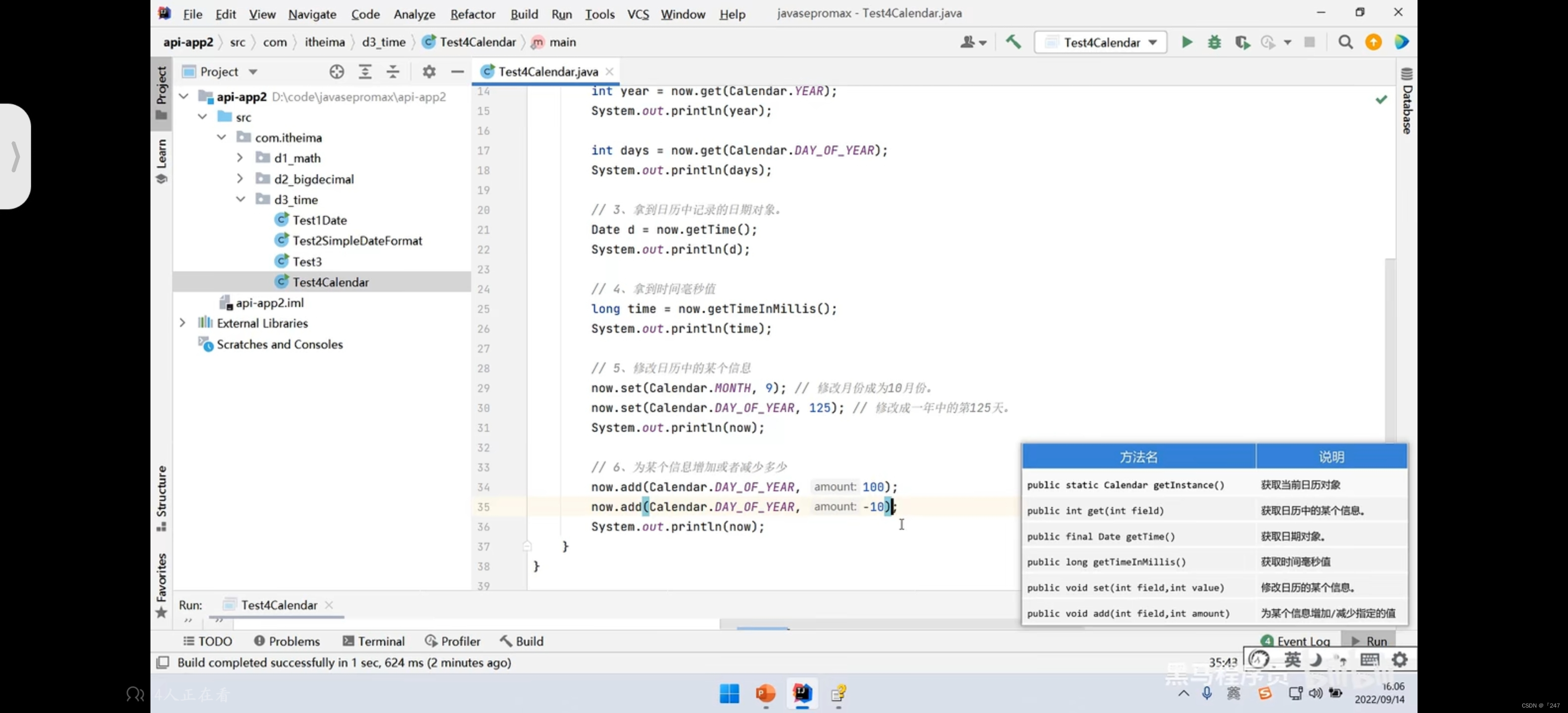Click Expand All icon in Project panel
This screenshot has width=1568, height=713.
(x=365, y=71)
